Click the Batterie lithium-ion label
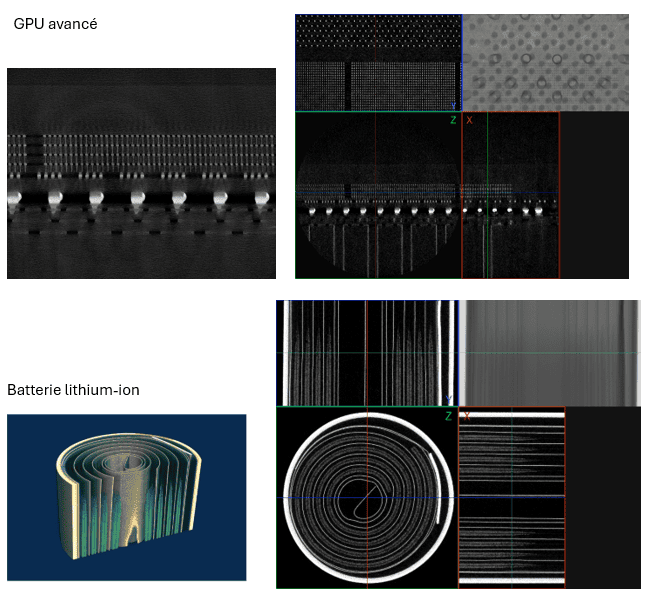The width and height of the screenshot is (646, 604). point(73,390)
